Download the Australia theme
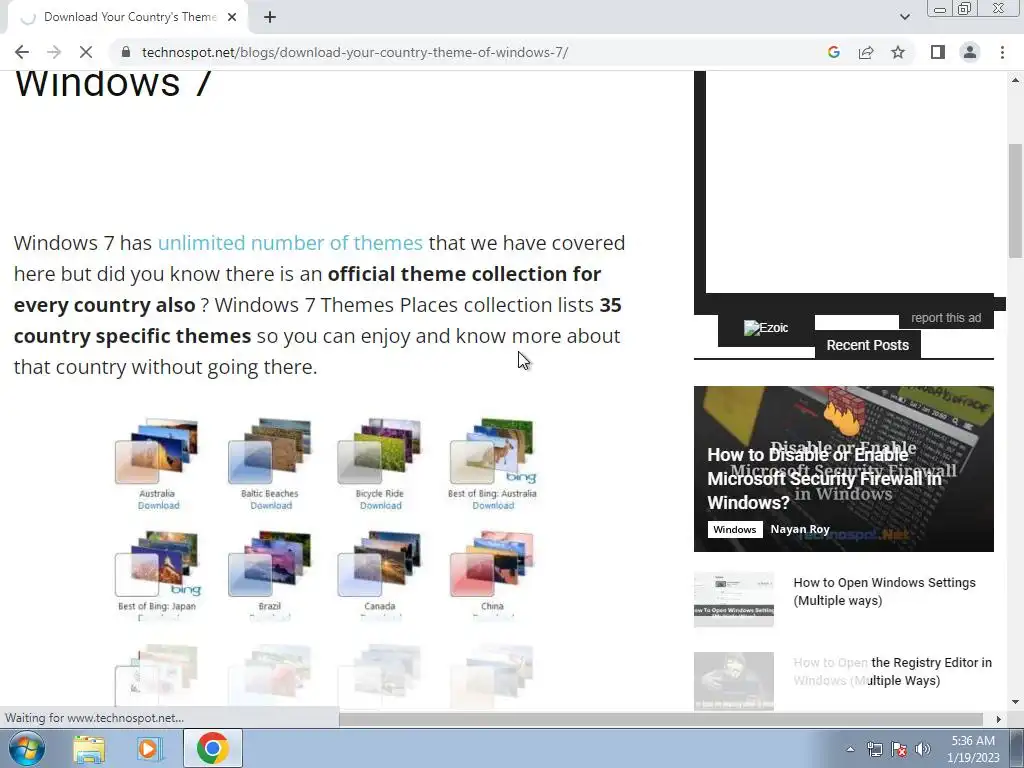The height and width of the screenshot is (768, 1024). click(x=158, y=505)
